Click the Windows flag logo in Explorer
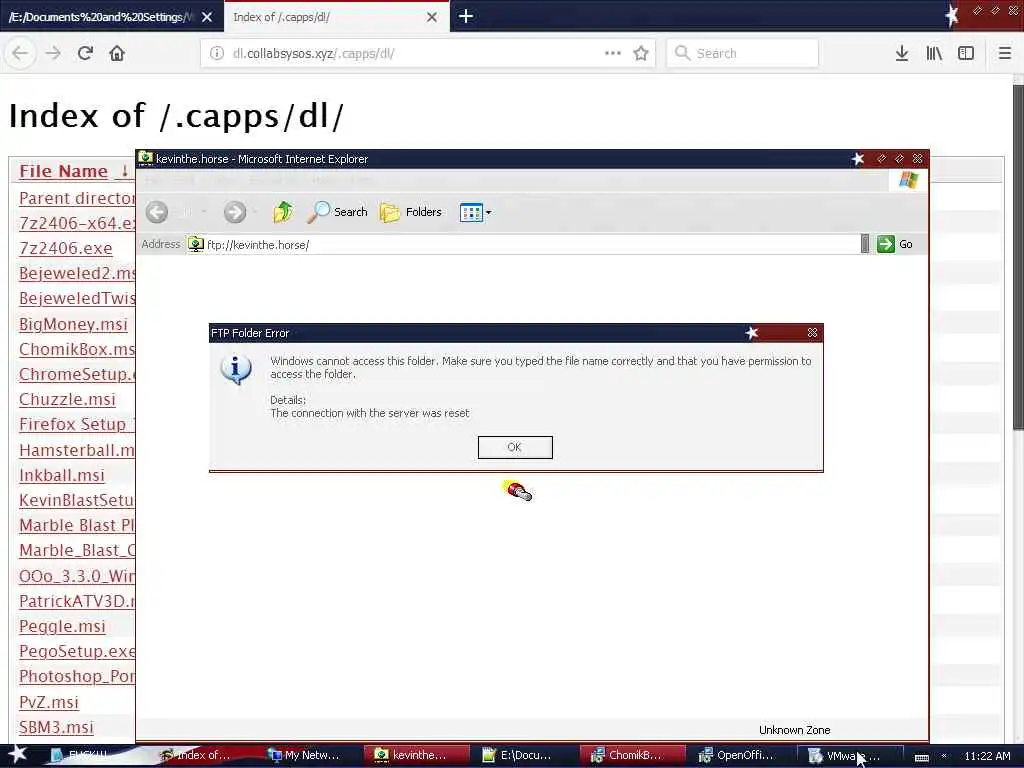The height and width of the screenshot is (768, 1024). pos(908,180)
